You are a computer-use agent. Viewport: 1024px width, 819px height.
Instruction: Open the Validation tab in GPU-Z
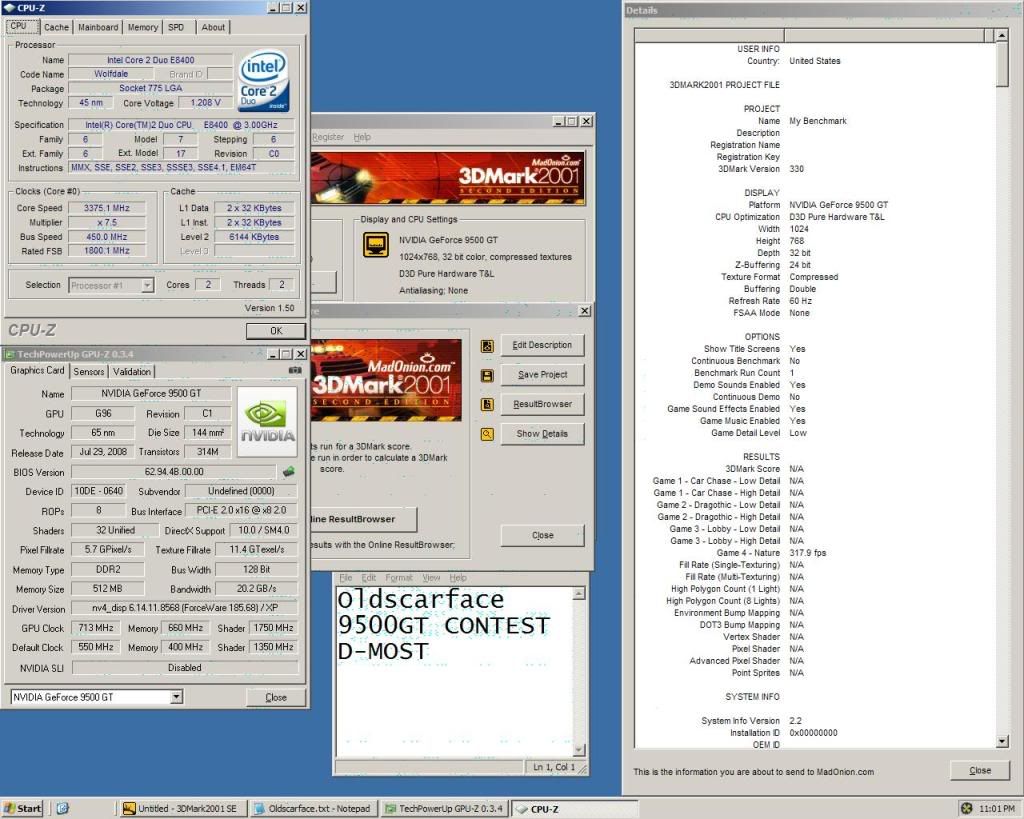(x=132, y=372)
